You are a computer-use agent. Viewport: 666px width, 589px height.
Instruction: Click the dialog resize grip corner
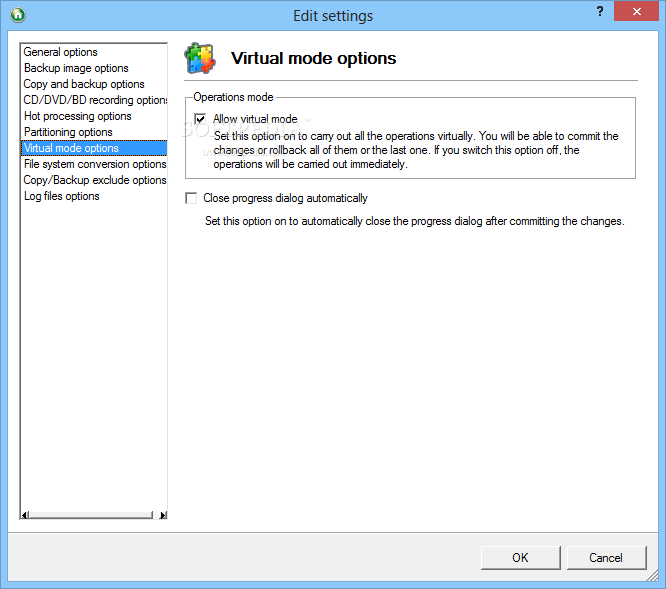[x=652, y=575]
